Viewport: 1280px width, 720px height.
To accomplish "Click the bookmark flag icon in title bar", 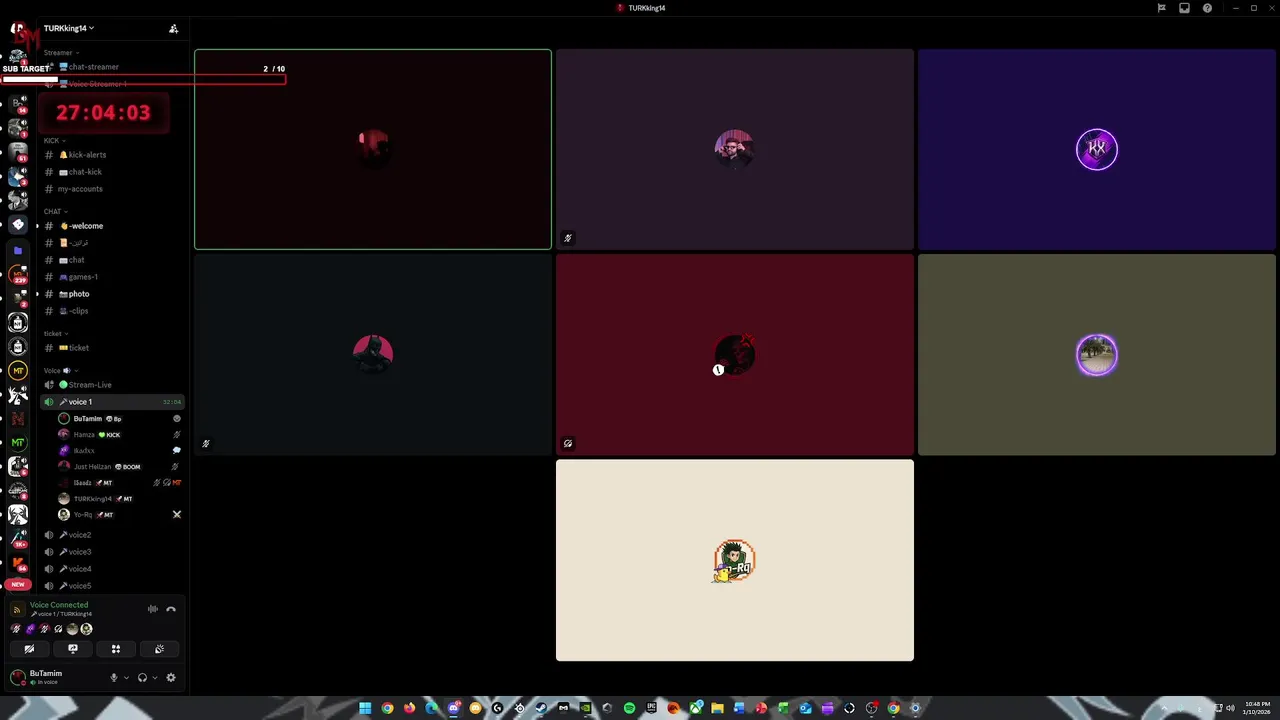I will pos(1161,8).
